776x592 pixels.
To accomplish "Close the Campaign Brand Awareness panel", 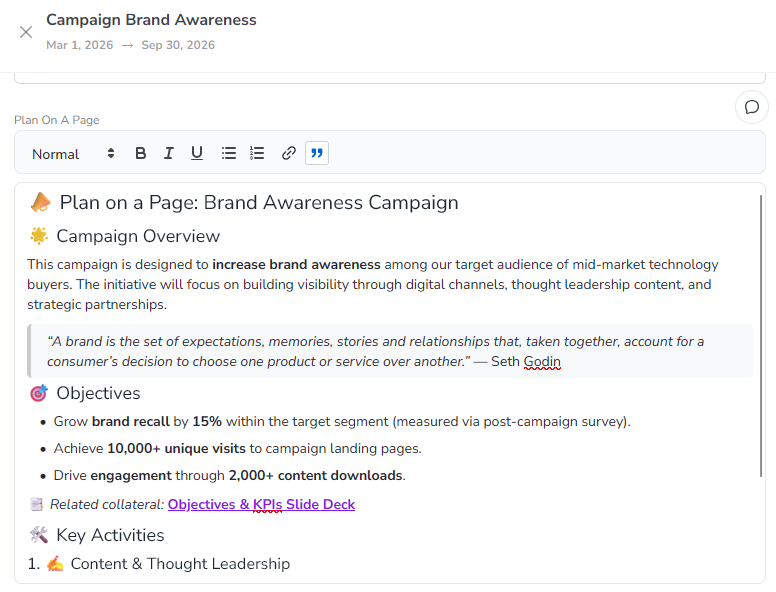I will click(x=26, y=32).
